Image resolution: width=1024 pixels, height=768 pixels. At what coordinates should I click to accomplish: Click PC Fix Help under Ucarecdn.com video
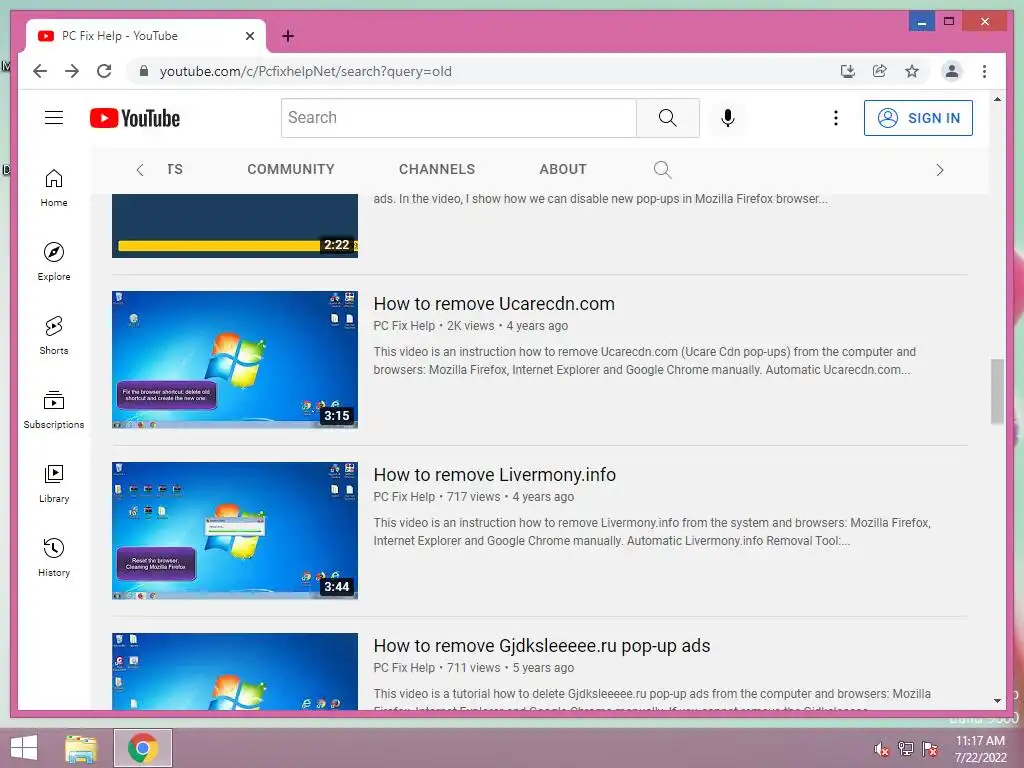tap(404, 326)
